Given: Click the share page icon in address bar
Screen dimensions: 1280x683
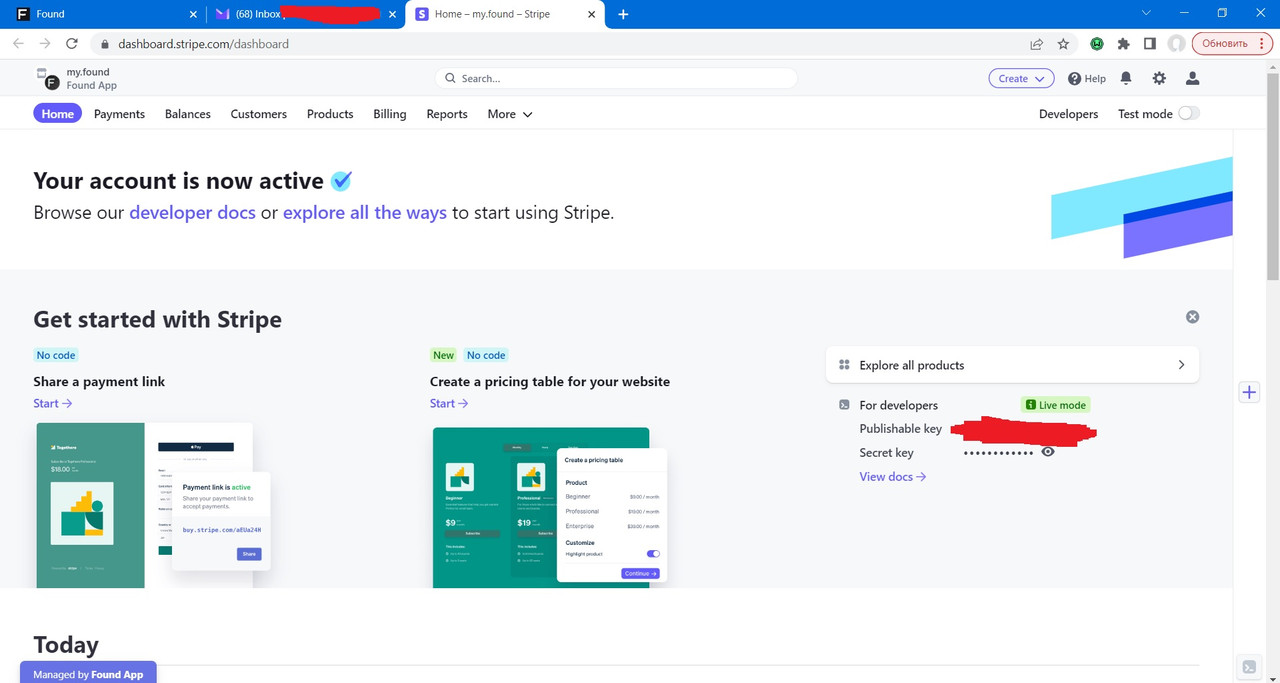Looking at the screenshot, I should (1037, 44).
